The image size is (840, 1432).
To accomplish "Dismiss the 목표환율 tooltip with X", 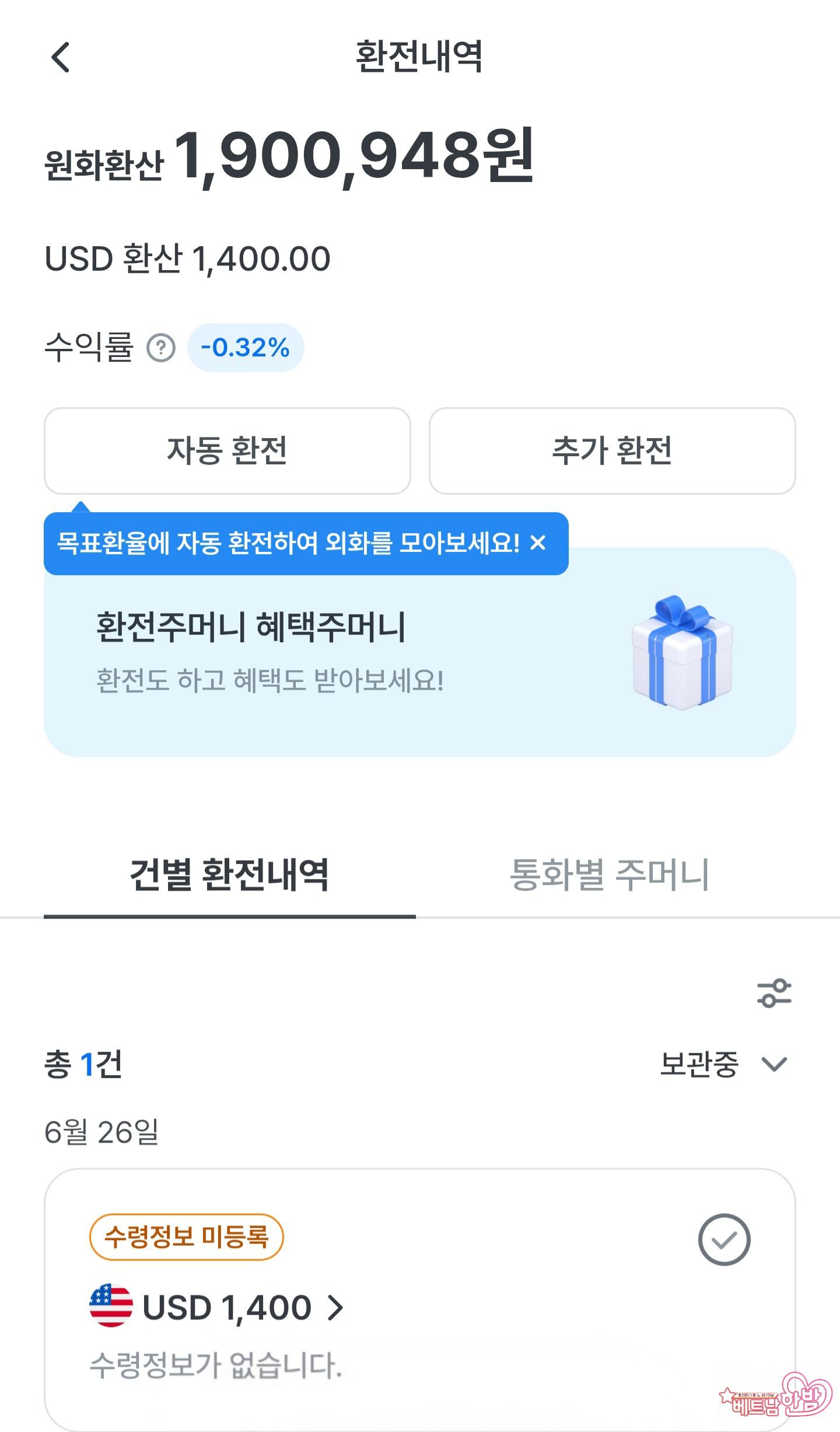I will click(538, 543).
